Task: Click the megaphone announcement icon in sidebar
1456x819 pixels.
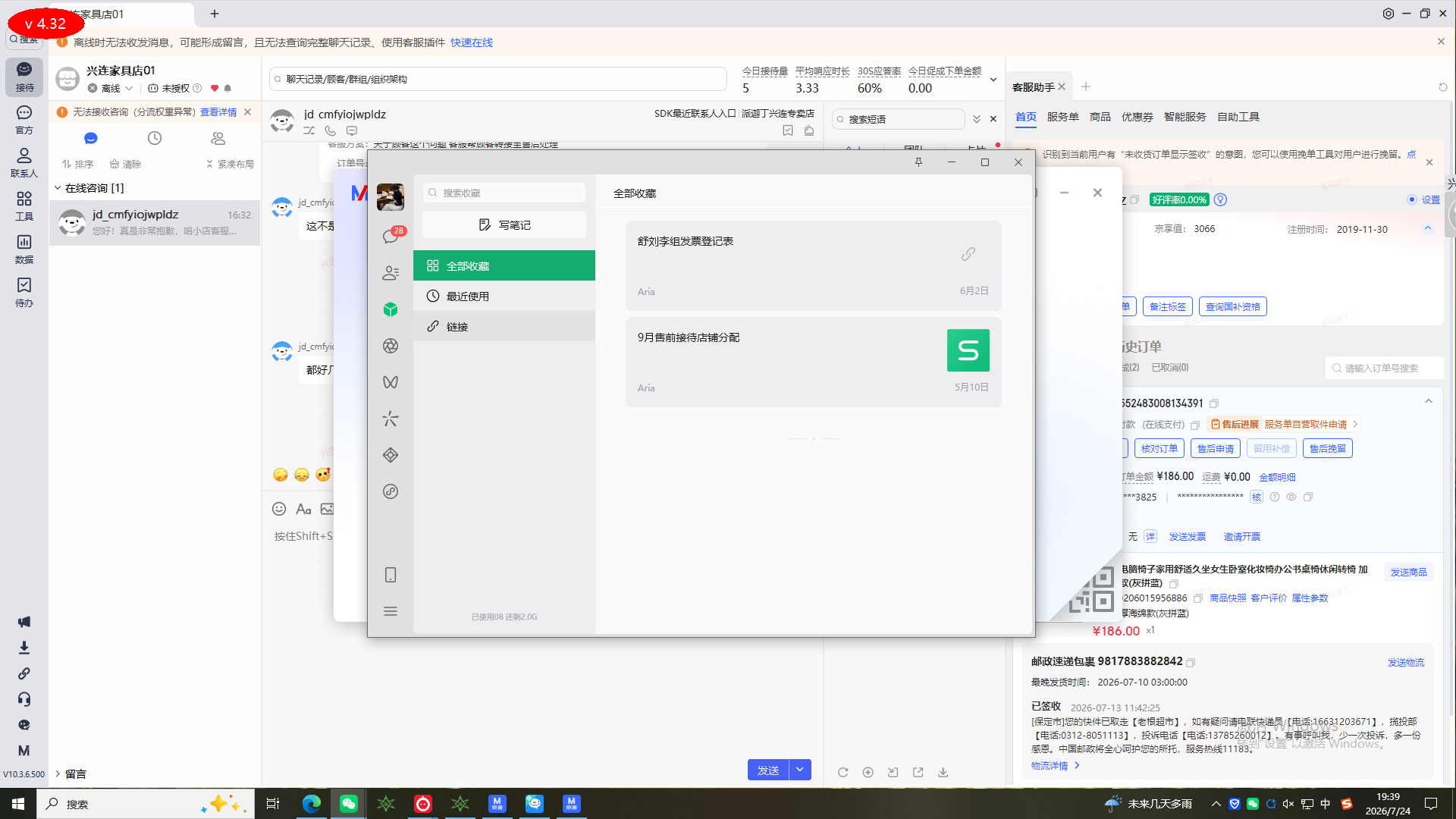Action: (x=24, y=622)
